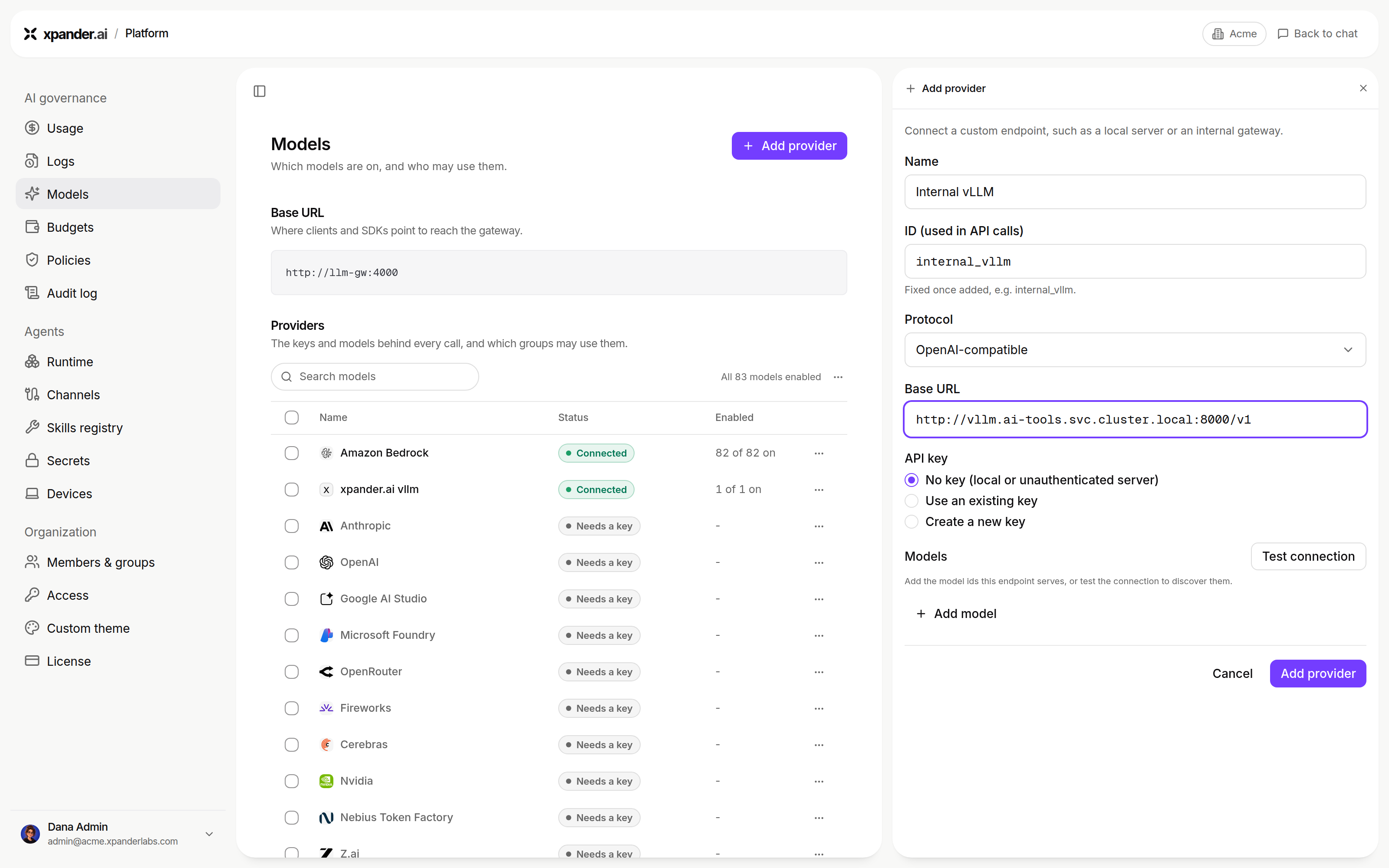The height and width of the screenshot is (868, 1389).
Task: Open more options for xpander.ai vllm row
Action: pos(819,490)
